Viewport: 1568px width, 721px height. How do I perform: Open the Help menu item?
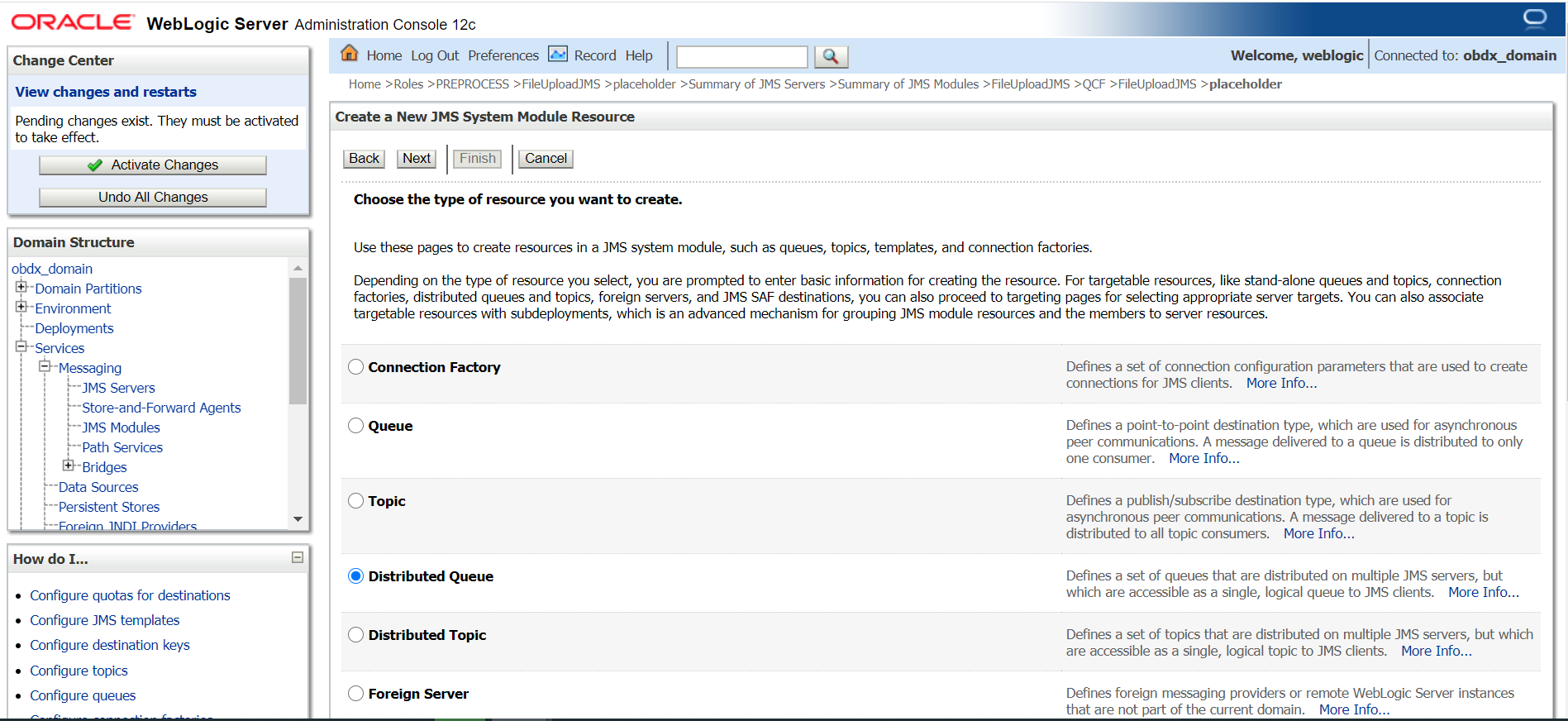point(639,55)
